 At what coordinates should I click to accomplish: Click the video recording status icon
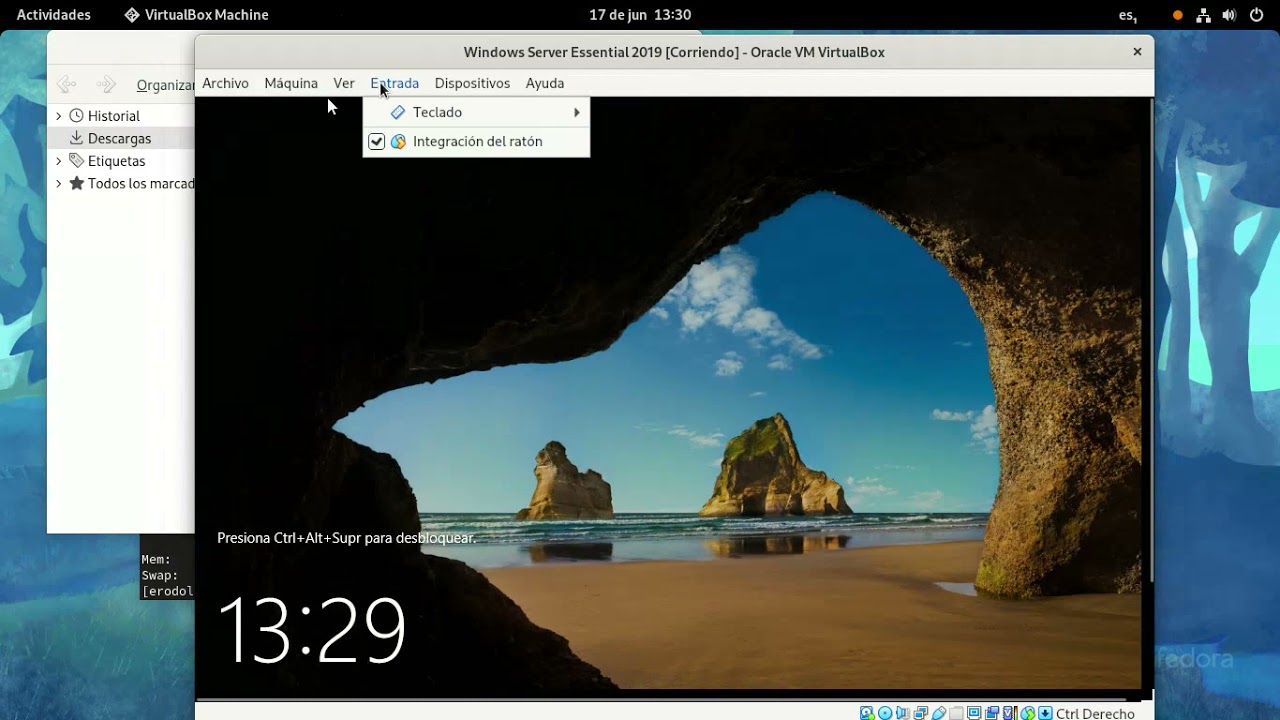992,714
